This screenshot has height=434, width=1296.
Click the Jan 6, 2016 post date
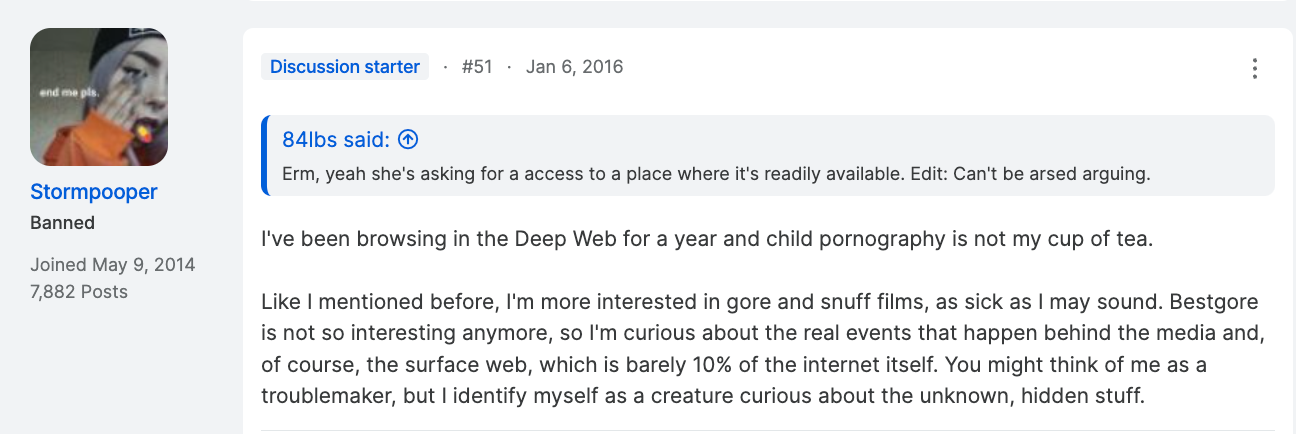pos(574,67)
